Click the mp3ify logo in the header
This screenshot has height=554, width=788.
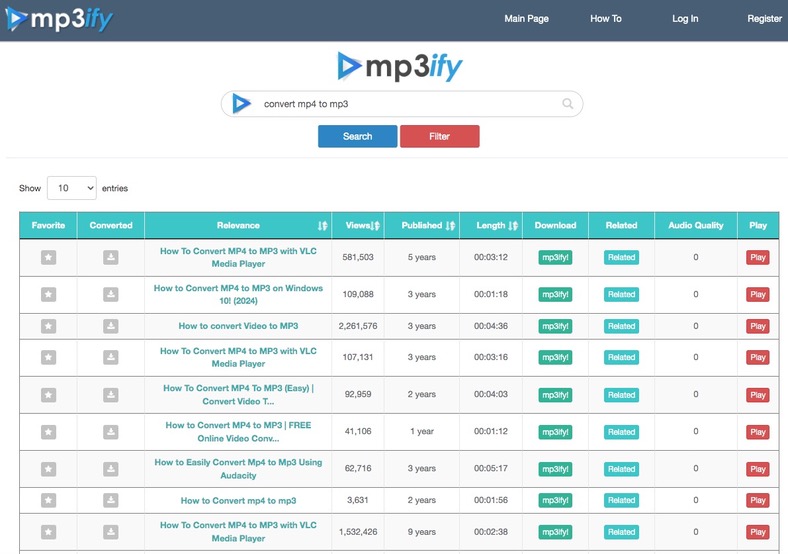(x=59, y=19)
